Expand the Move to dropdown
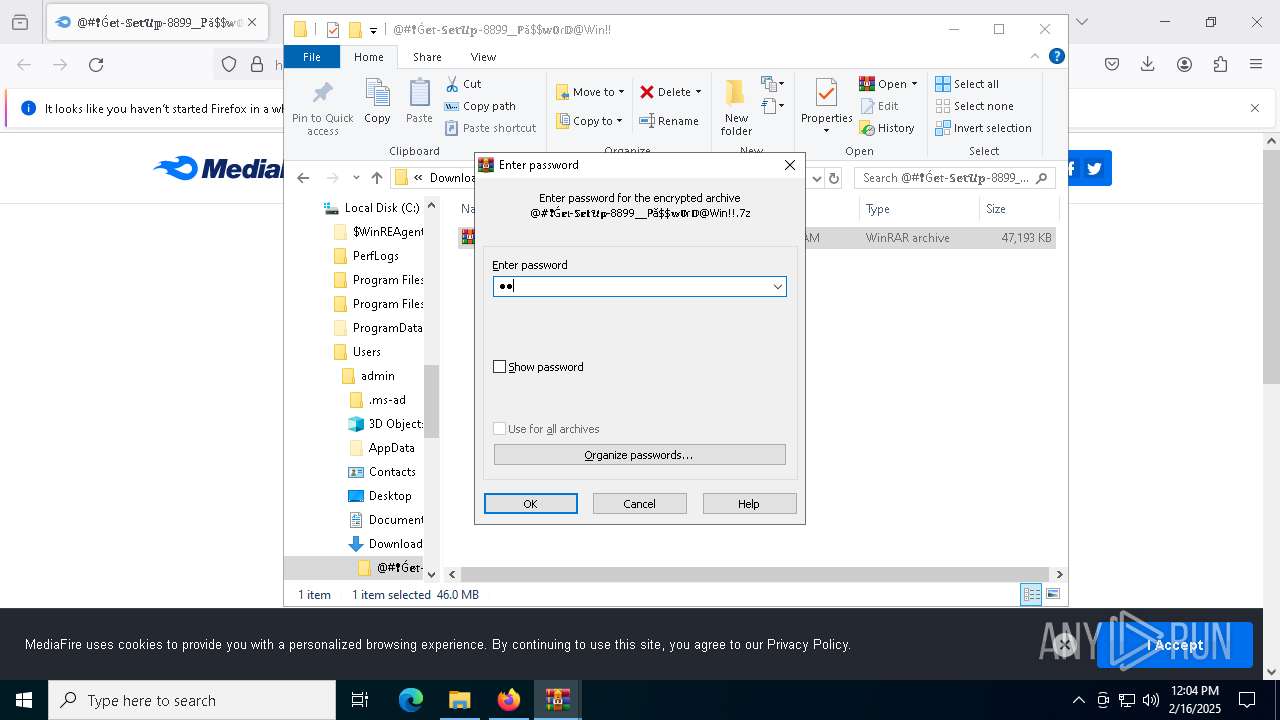This screenshot has width=1280, height=720. pos(621,92)
